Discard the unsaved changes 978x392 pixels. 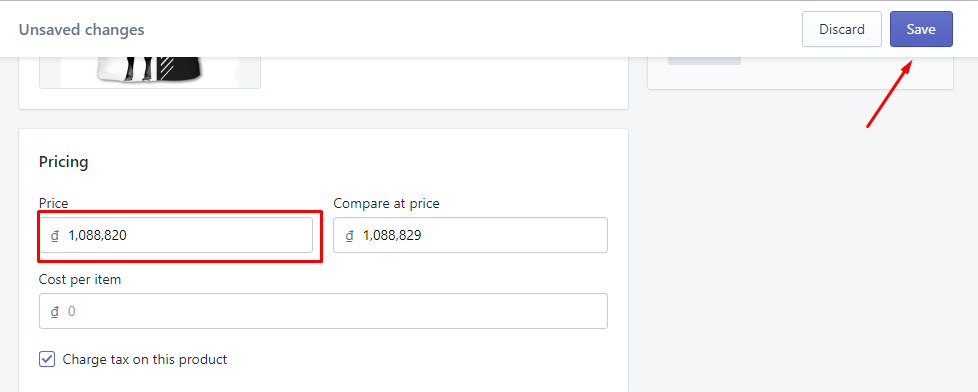[841, 29]
